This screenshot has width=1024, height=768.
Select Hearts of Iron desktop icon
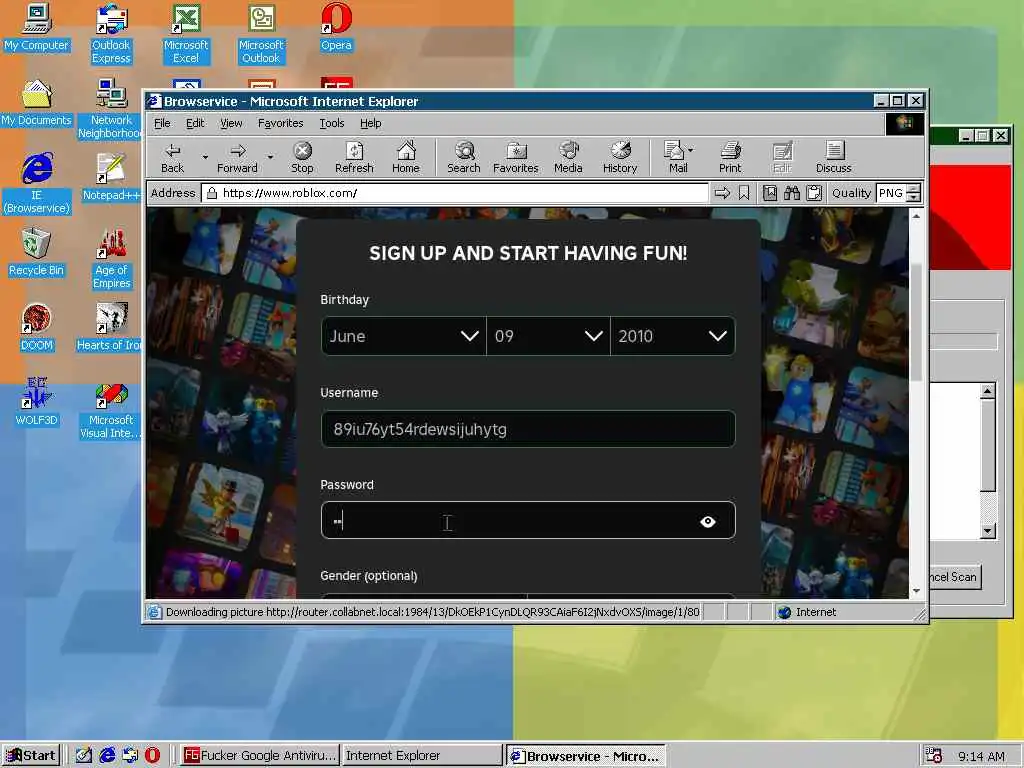[109, 328]
